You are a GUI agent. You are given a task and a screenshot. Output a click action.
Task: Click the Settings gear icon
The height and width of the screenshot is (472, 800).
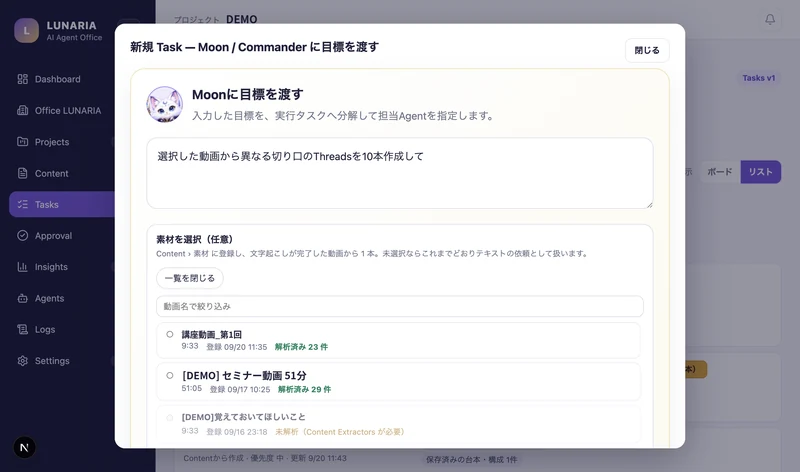22,360
